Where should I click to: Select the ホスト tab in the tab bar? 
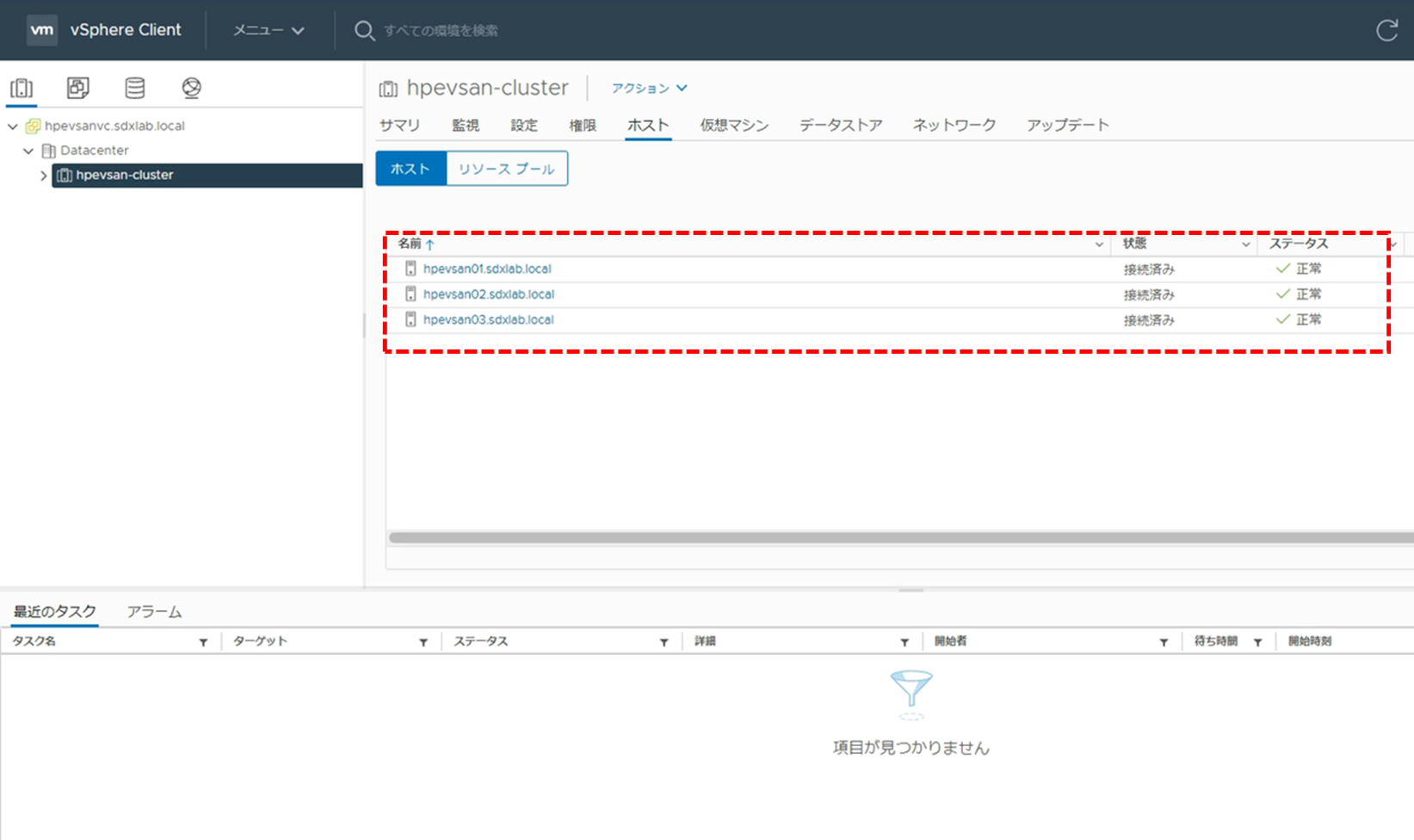click(648, 126)
